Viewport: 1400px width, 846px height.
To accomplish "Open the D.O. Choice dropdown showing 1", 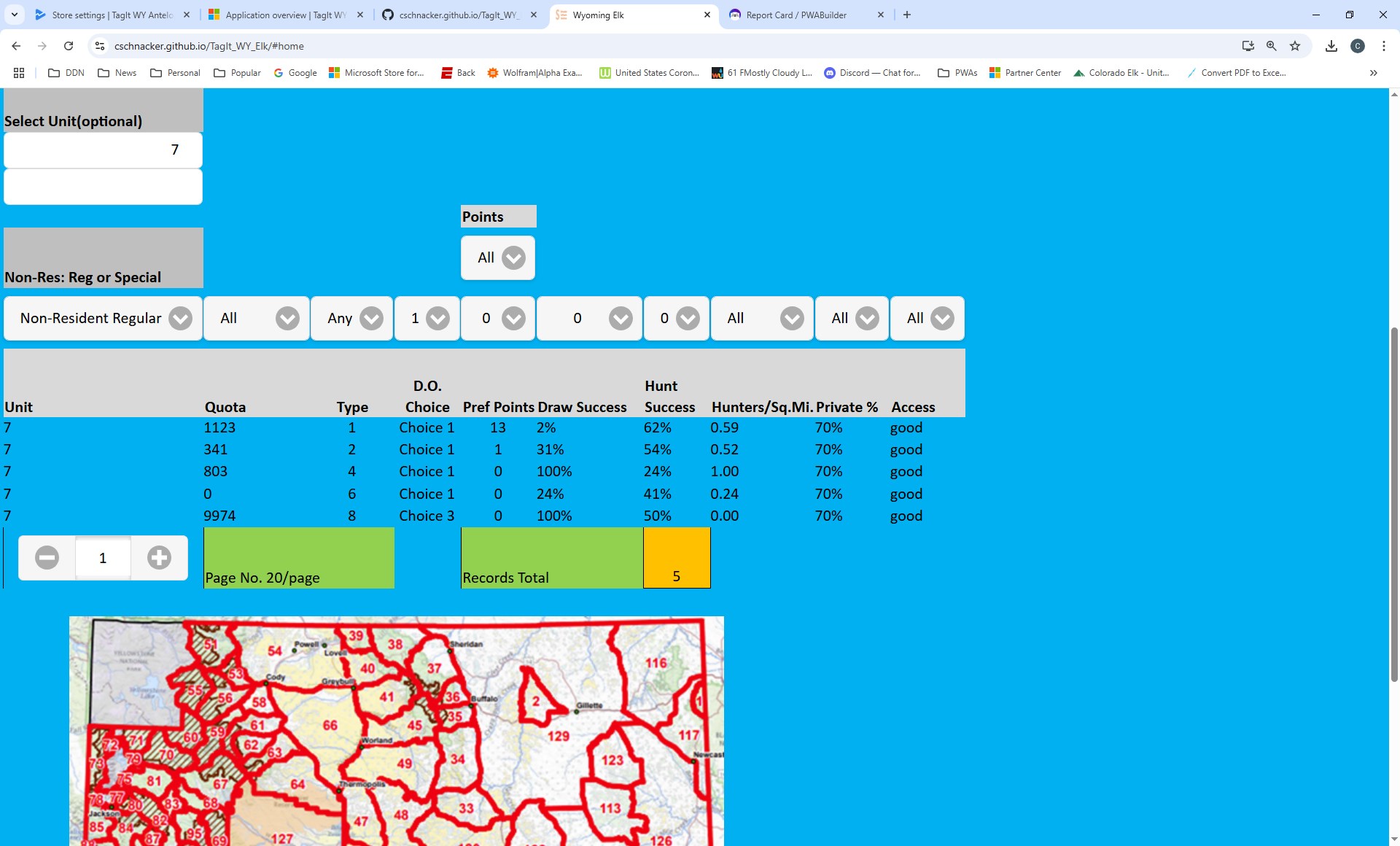I will click(427, 319).
